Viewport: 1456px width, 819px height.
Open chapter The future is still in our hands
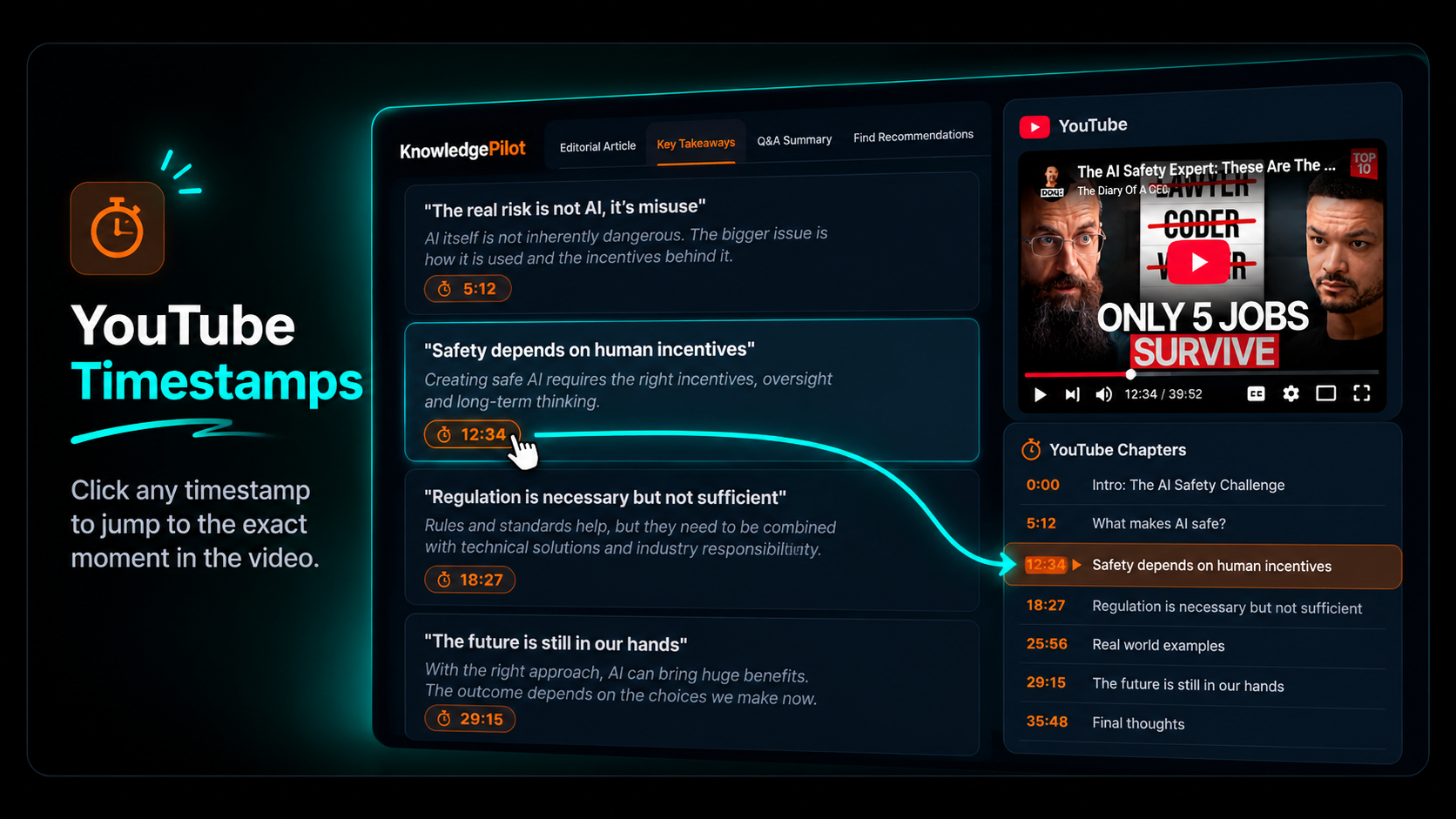point(1203,685)
